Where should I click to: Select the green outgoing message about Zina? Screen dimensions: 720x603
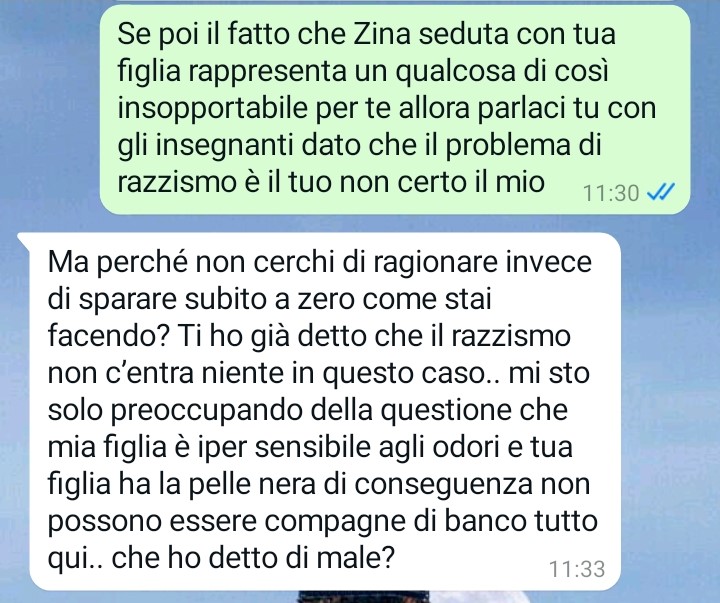(x=395, y=109)
